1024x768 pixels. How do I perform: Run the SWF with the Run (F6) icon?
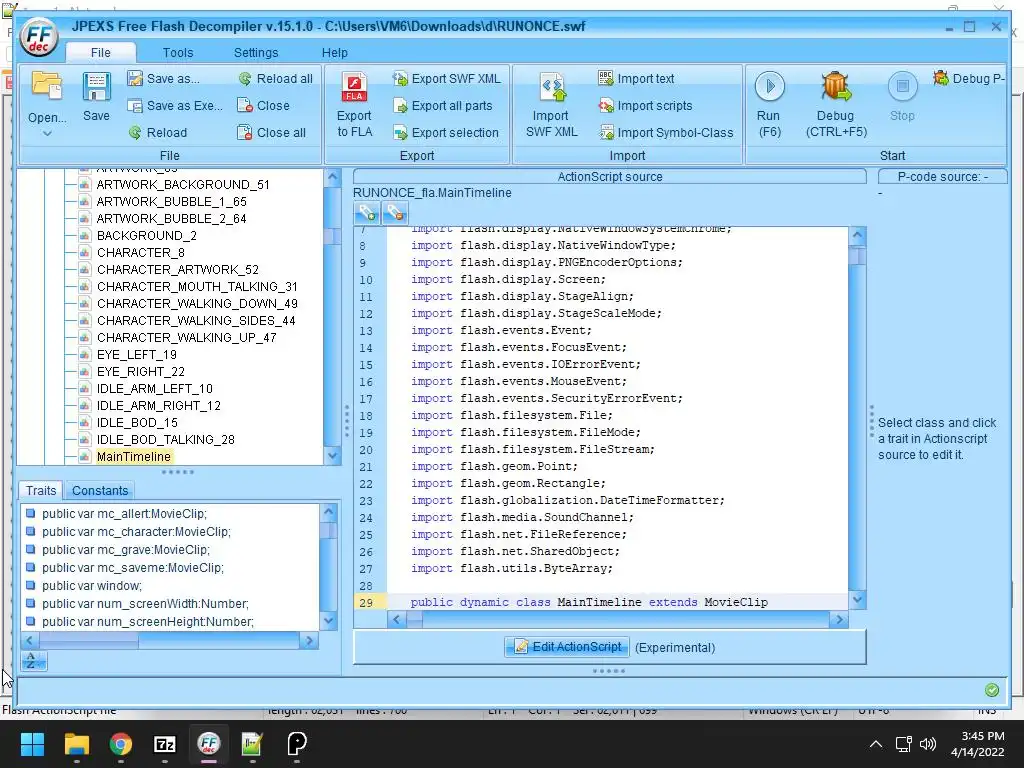769,86
